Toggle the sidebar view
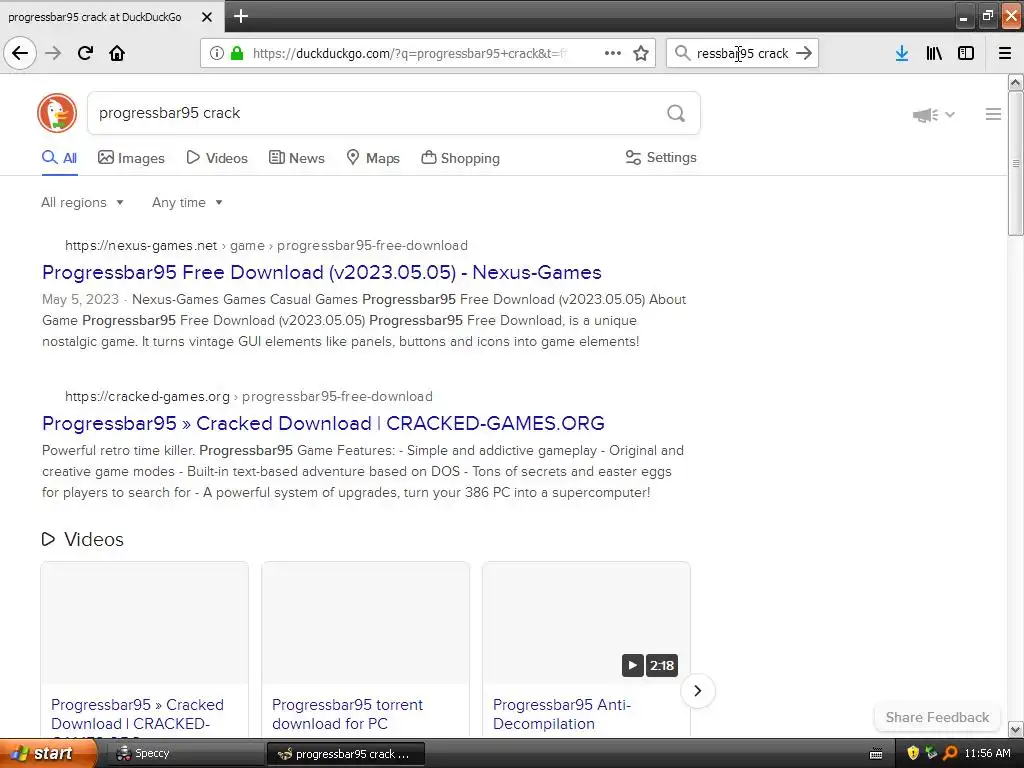This screenshot has height=768, width=1024. coord(966,53)
